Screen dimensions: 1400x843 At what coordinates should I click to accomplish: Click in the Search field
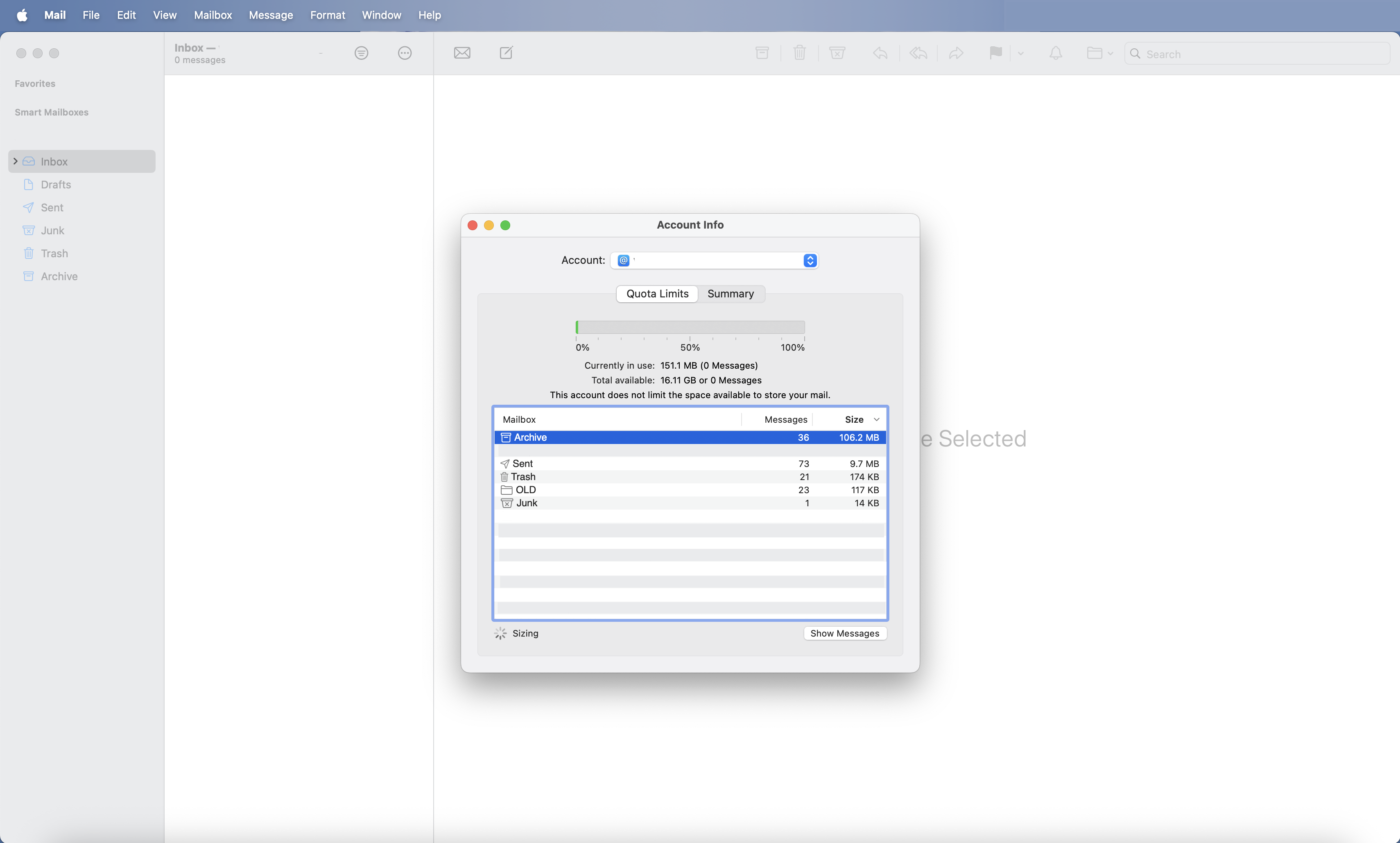[x=1257, y=53]
